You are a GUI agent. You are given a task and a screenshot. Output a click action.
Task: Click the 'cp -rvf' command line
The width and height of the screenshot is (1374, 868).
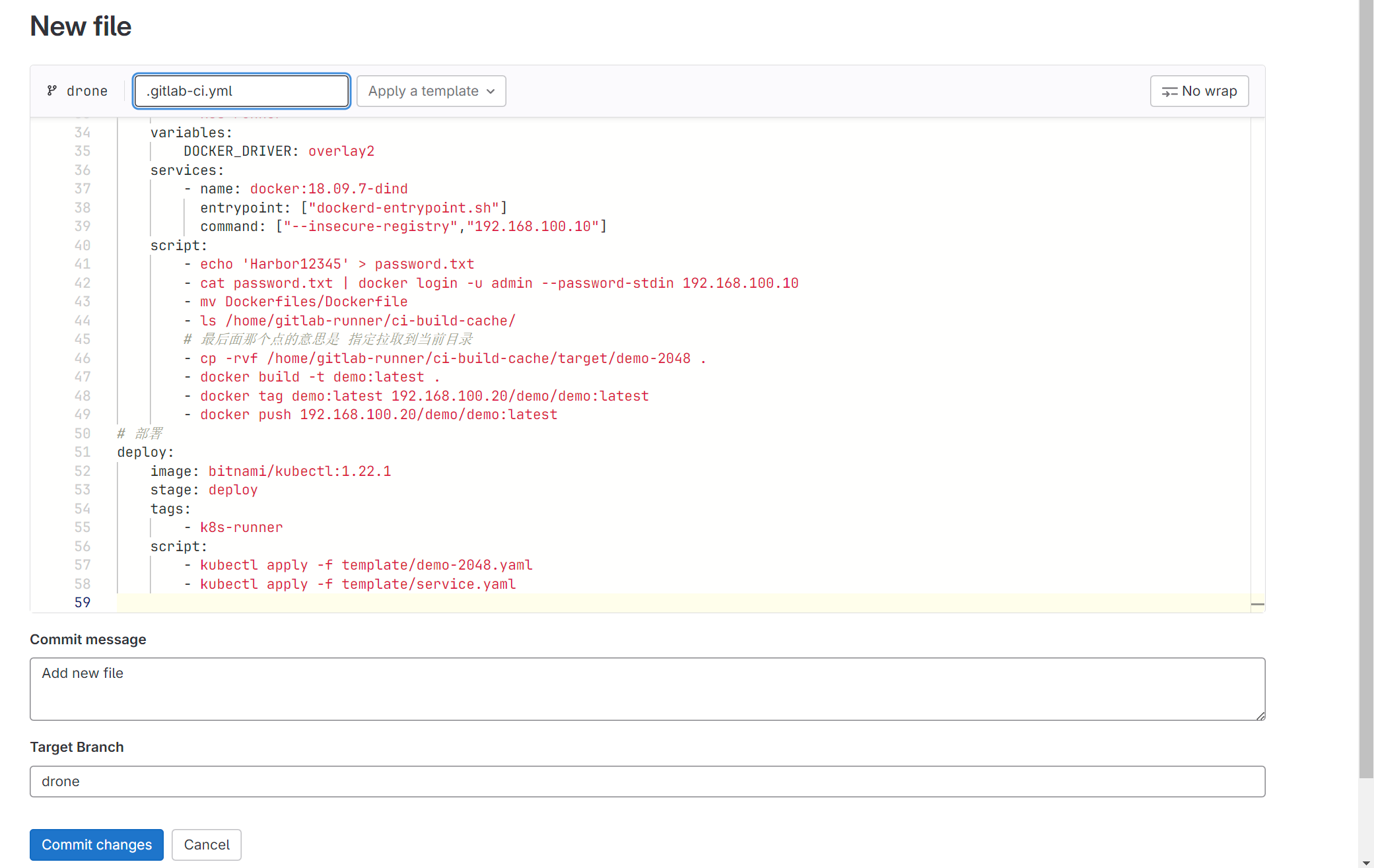pos(445,358)
